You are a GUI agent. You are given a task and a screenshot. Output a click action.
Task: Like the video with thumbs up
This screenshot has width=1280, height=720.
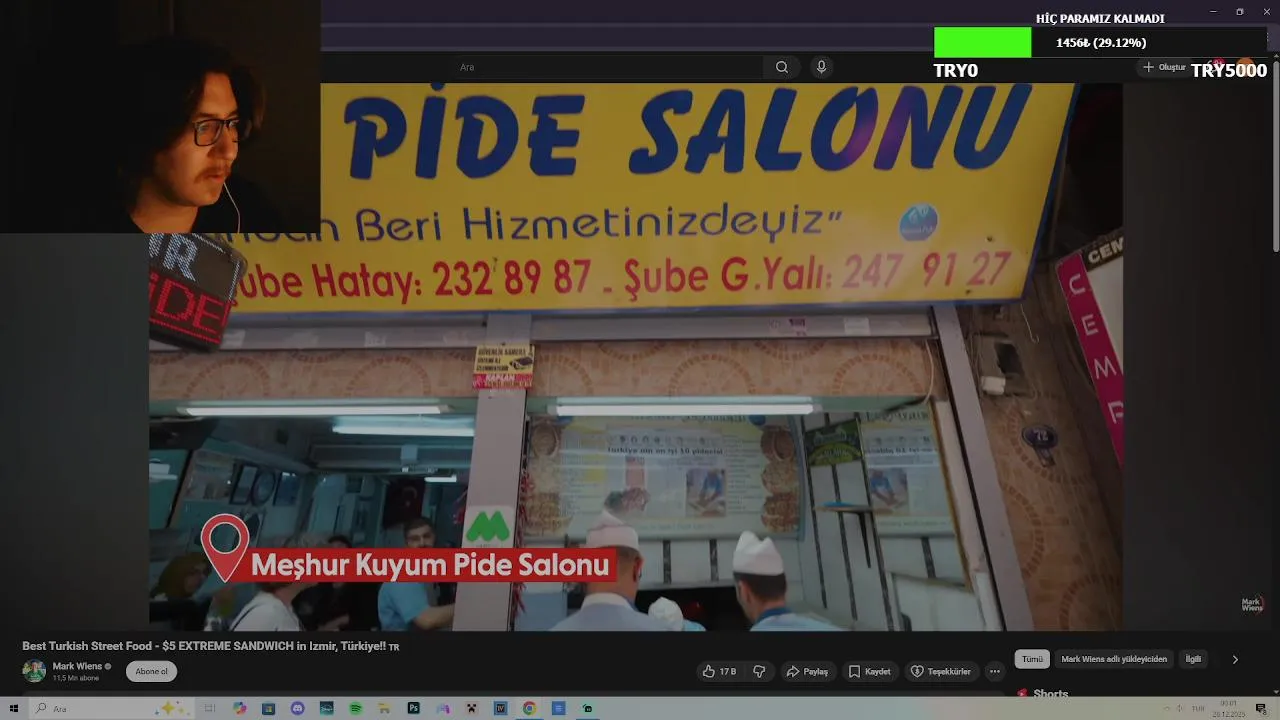coord(719,671)
